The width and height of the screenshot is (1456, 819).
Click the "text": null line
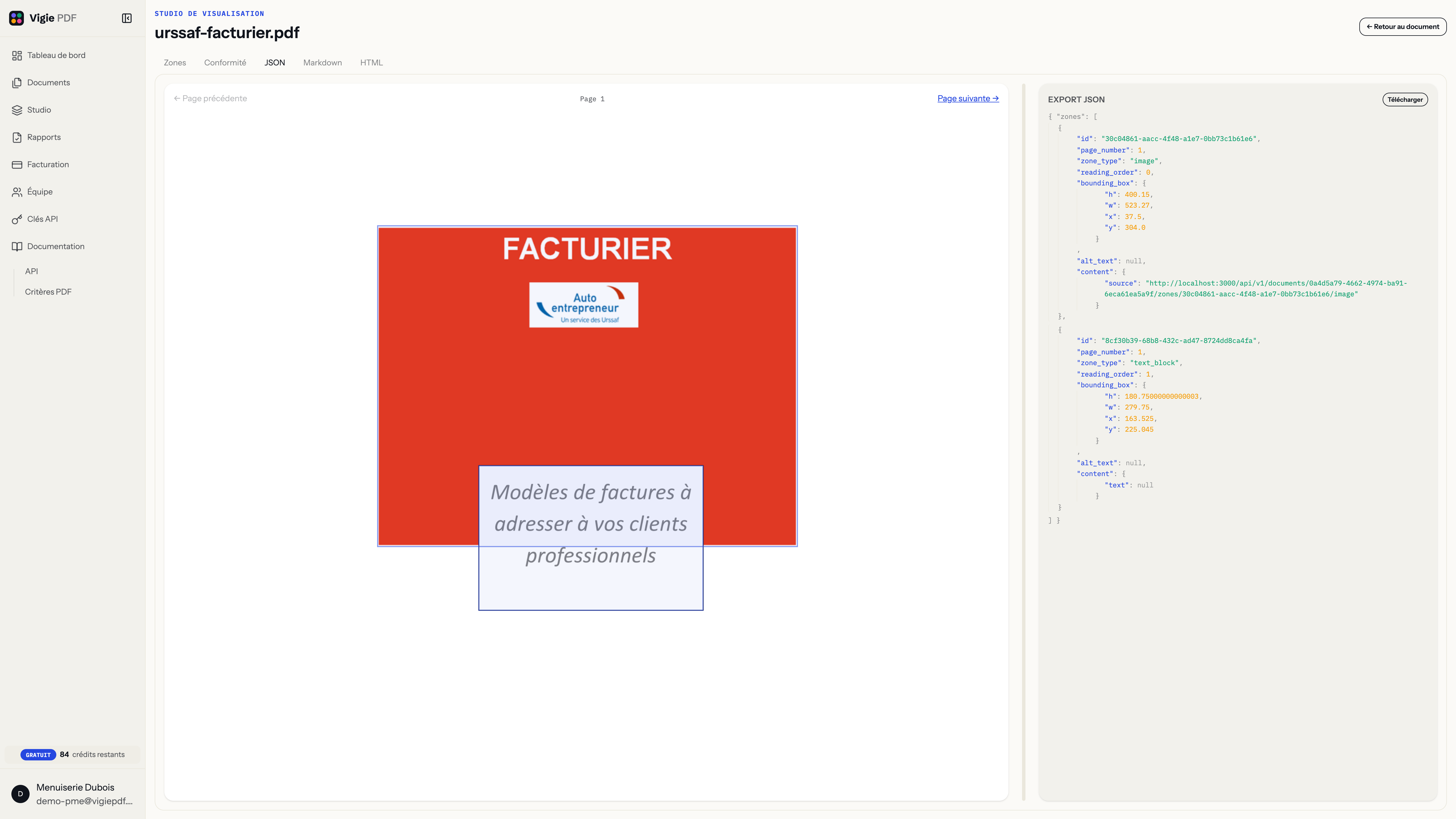(1129, 485)
